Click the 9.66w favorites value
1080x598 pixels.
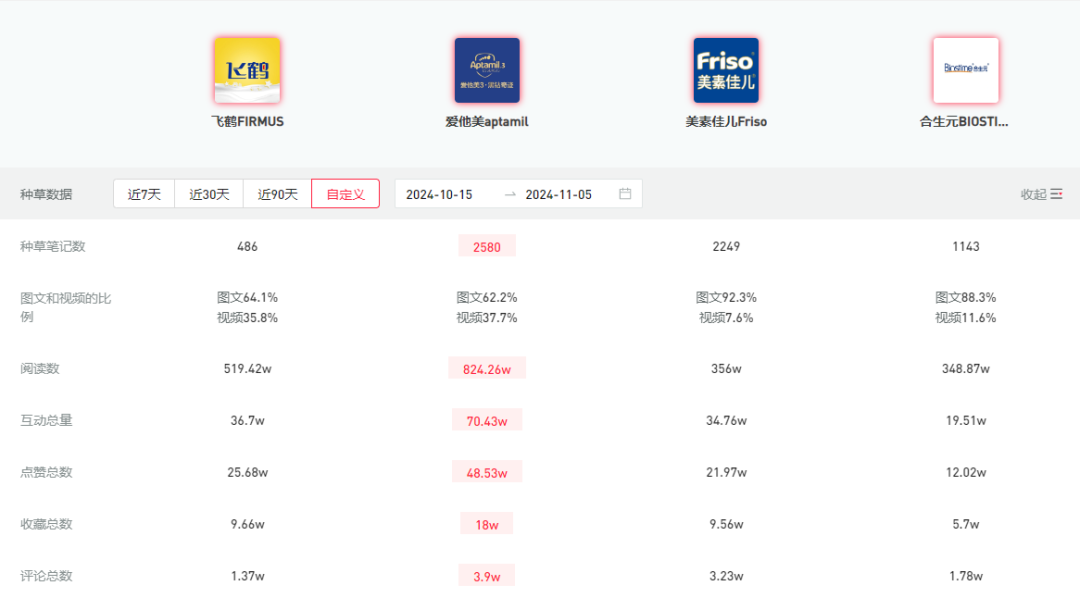coord(247,524)
